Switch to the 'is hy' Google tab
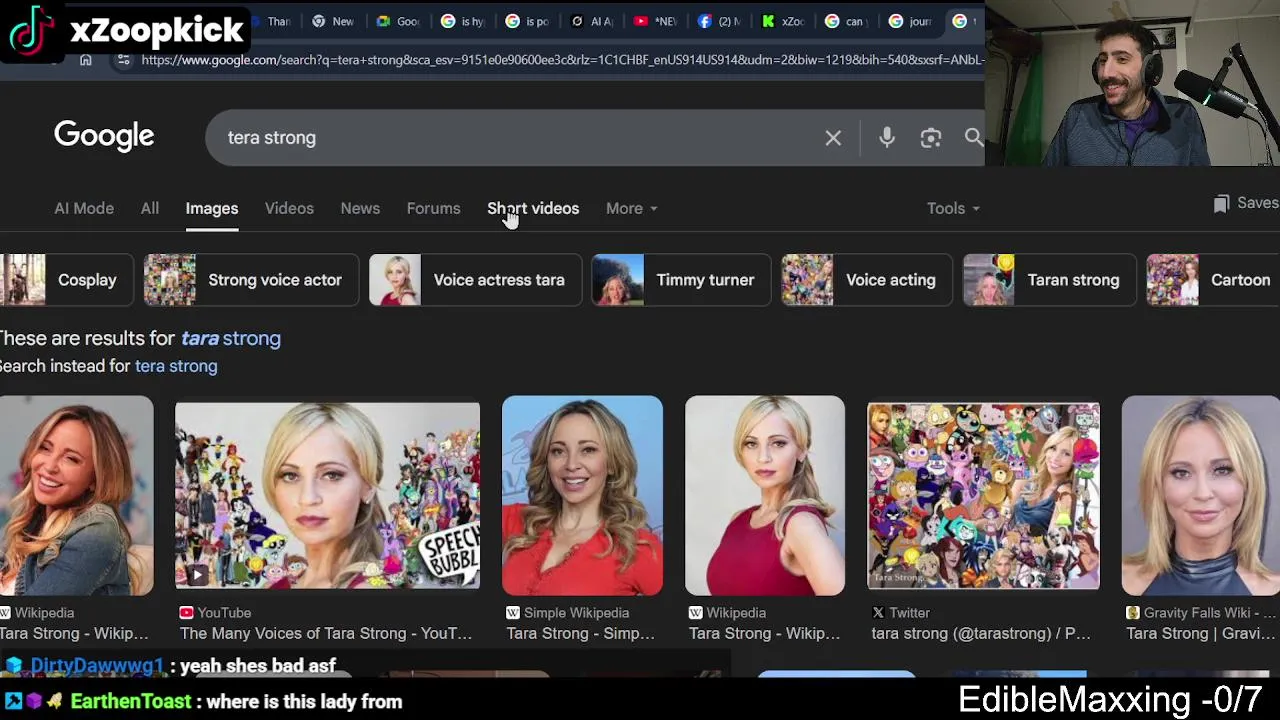The image size is (1280, 720). click(463, 21)
